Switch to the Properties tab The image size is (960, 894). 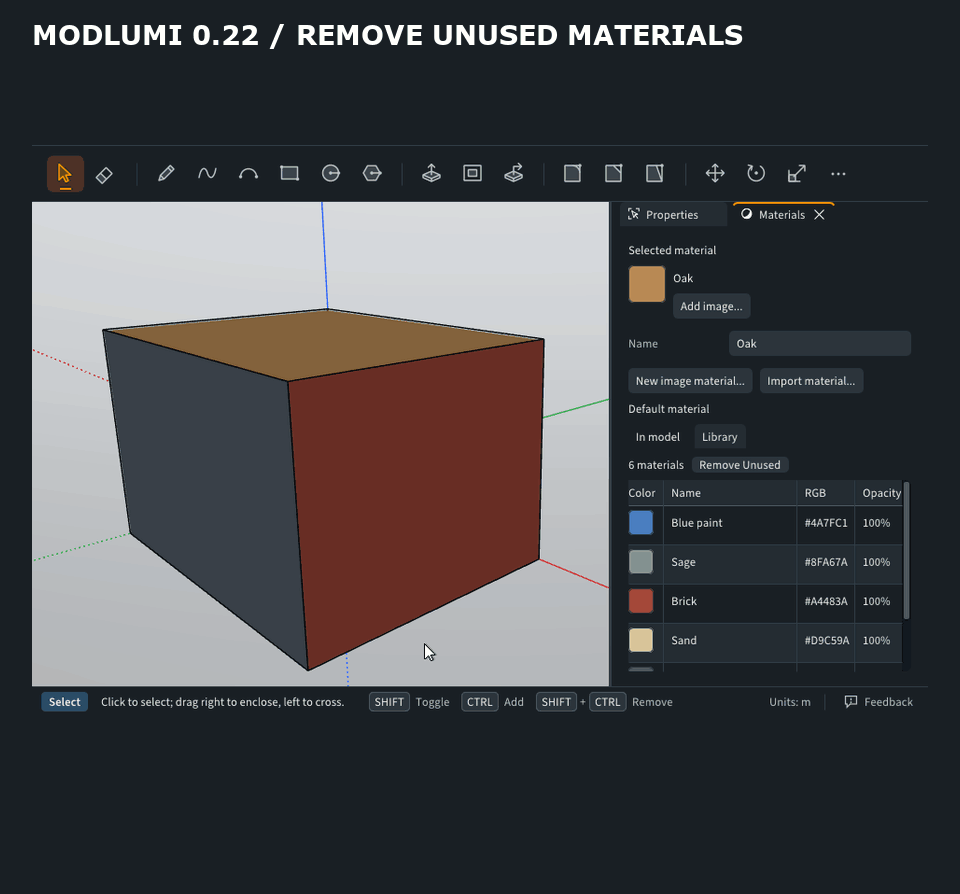click(x=673, y=215)
